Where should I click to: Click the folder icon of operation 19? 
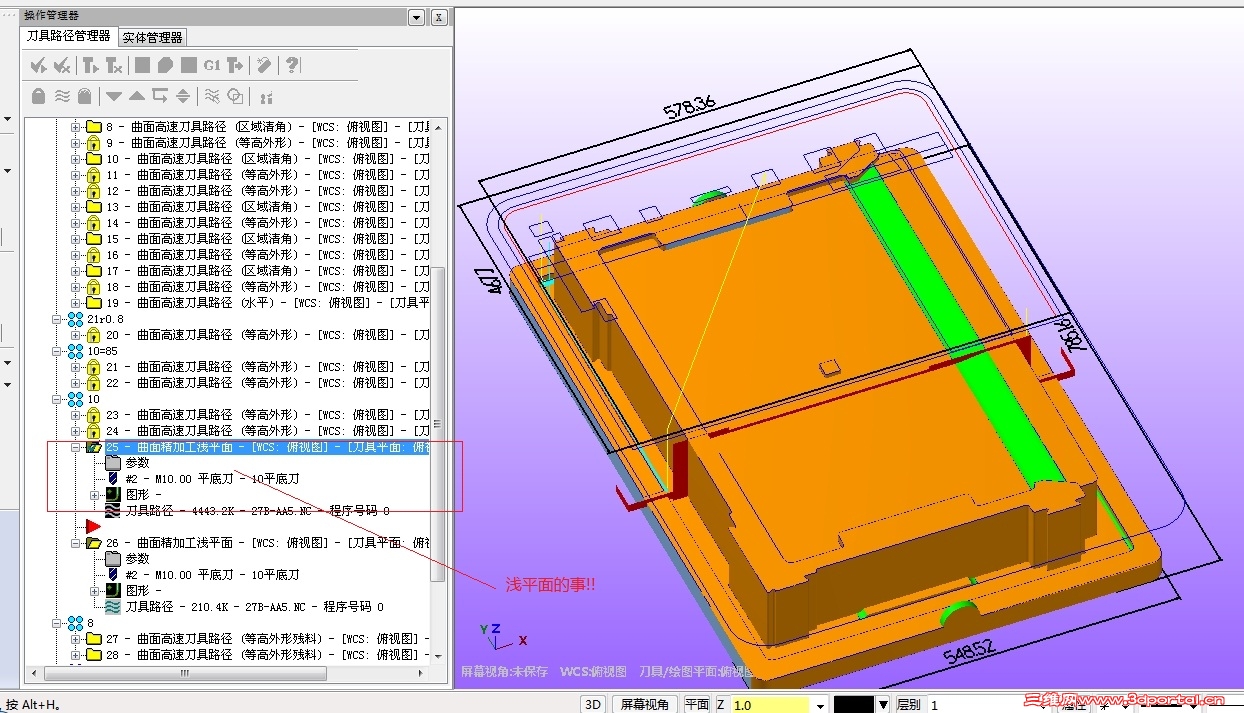pyautogui.click(x=93, y=303)
